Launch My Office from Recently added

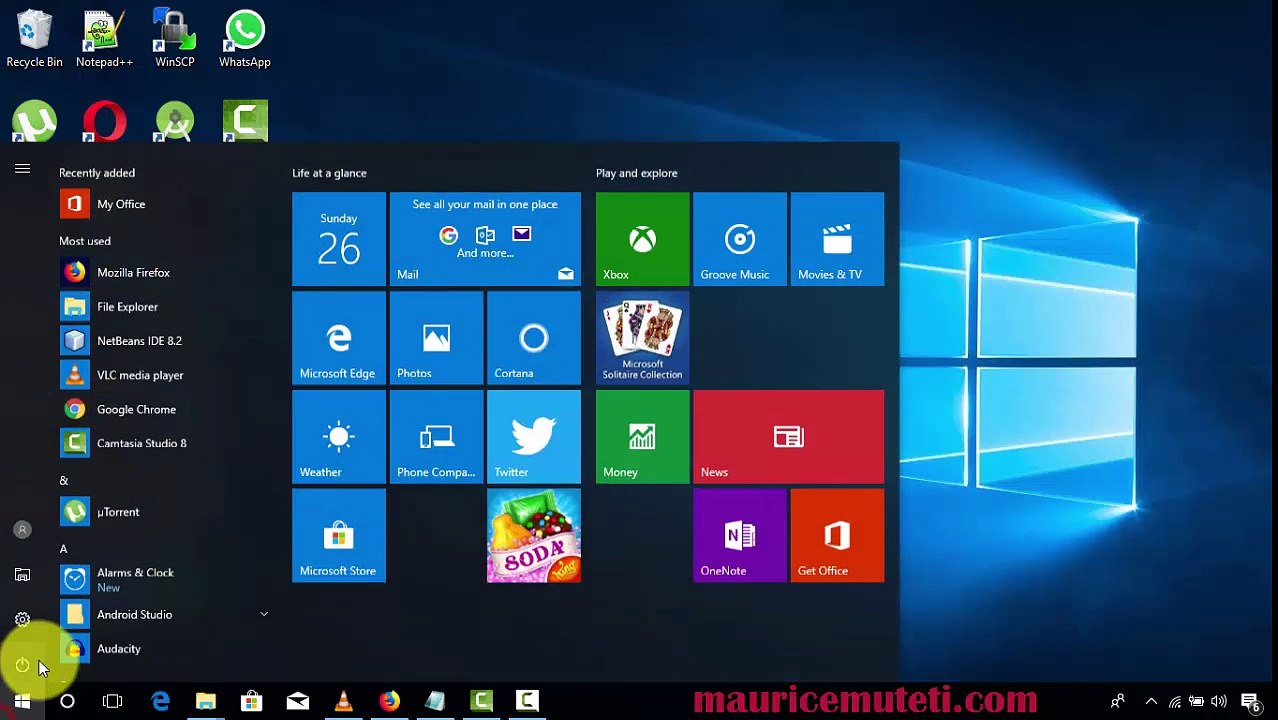click(160, 204)
